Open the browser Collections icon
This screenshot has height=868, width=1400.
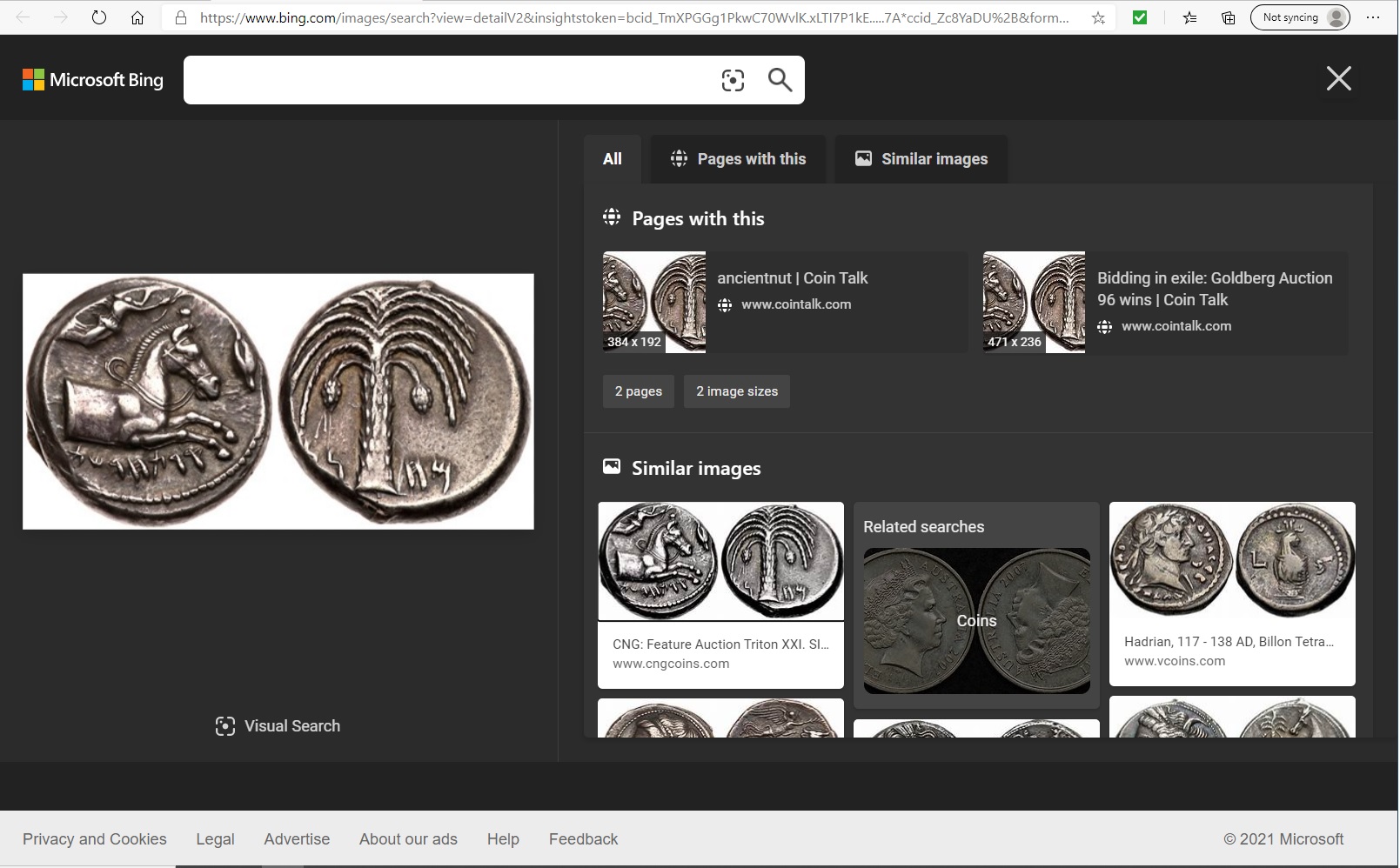pos(1228,17)
